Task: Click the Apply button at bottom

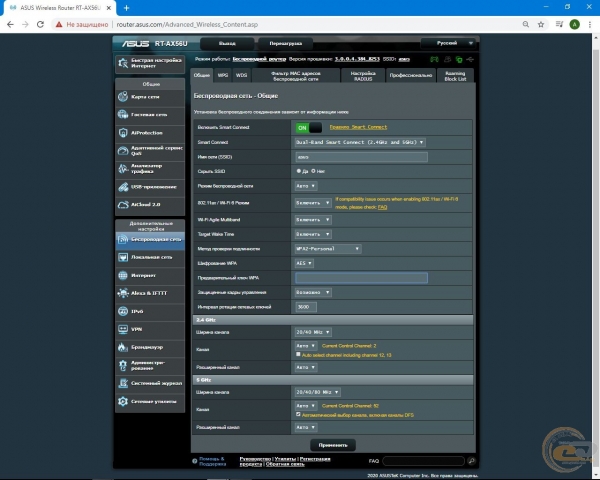Action: [333, 445]
